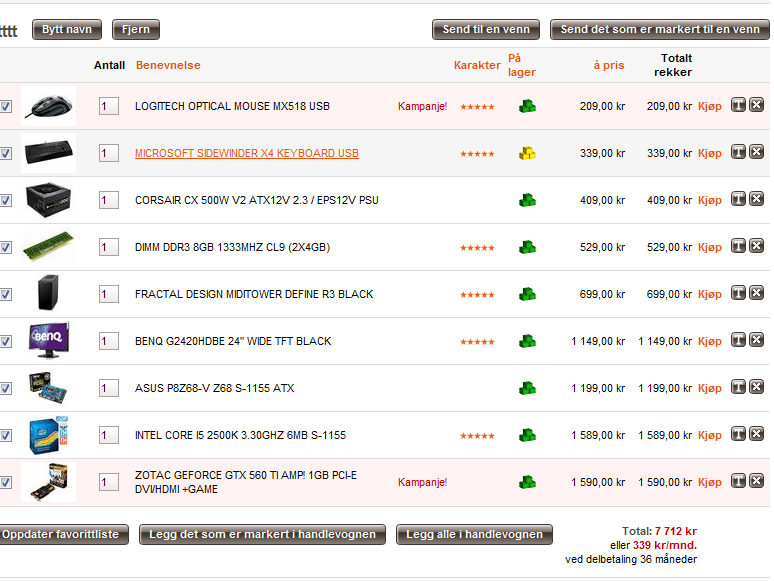Image resolution: width=774 pixels, height=581 pixels.
Task: Uncheck the DIMM DDR3 8GB checkbox
Action: [5, 247]
